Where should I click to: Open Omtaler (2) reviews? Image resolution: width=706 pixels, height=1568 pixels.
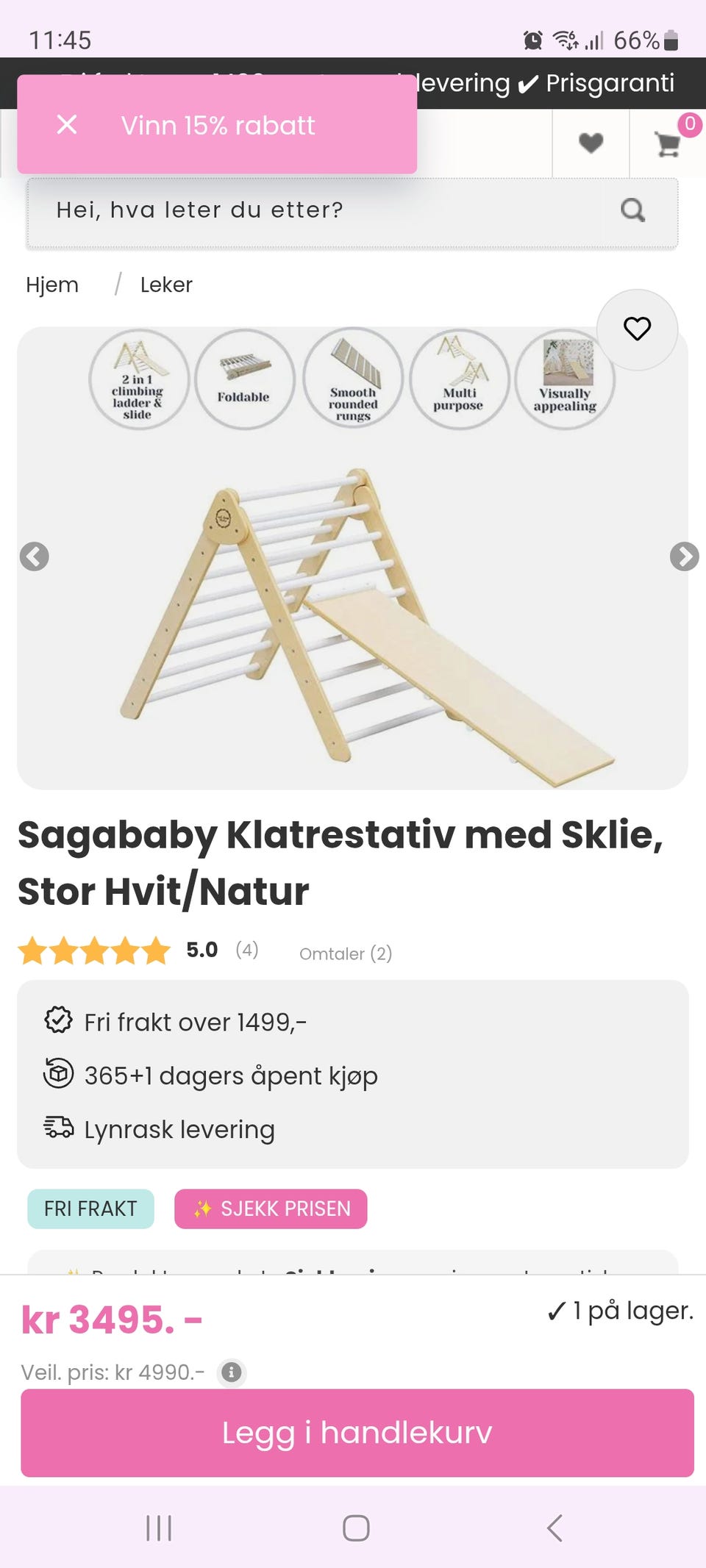(346, 954)
